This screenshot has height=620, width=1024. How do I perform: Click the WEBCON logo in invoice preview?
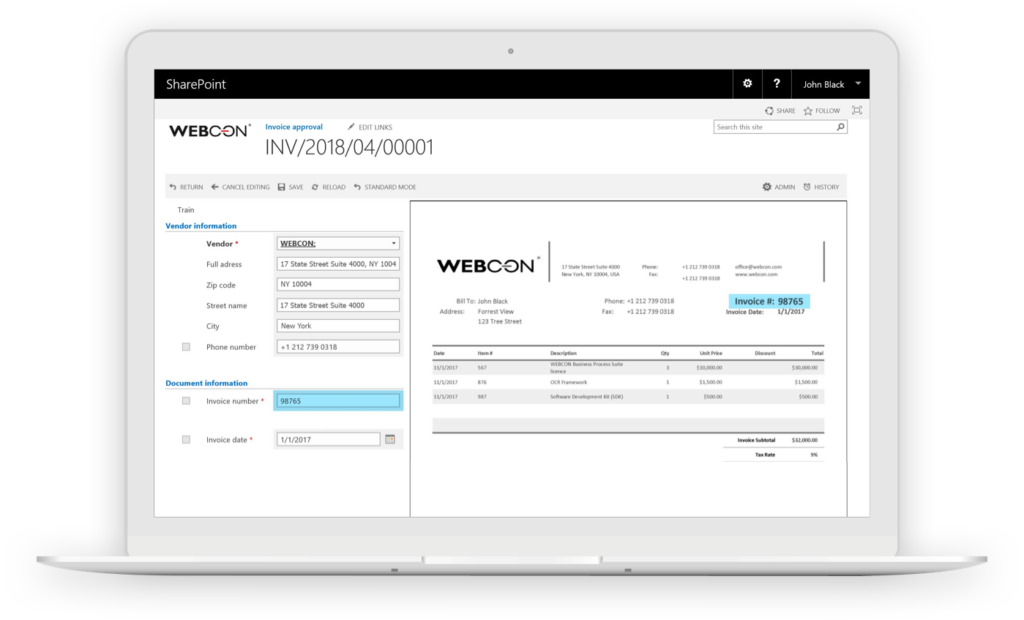pyautogui.click(x=488, y=265)
